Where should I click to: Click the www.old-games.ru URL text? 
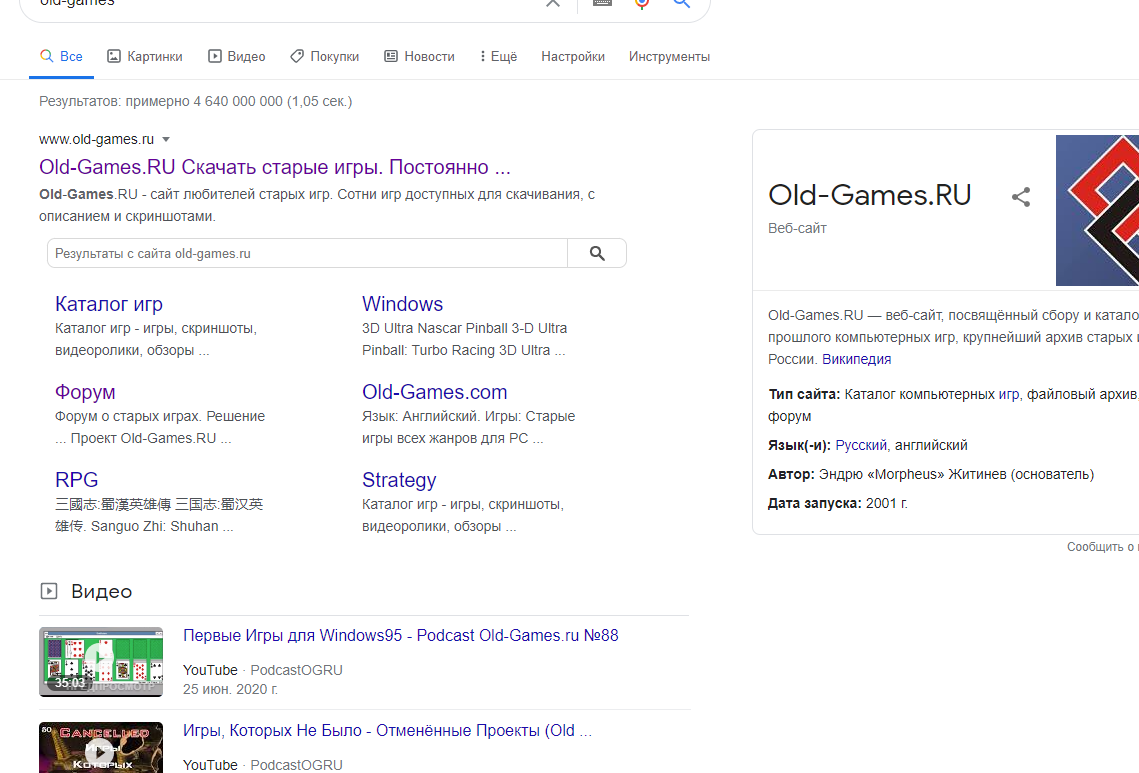[x=97, y=139]
